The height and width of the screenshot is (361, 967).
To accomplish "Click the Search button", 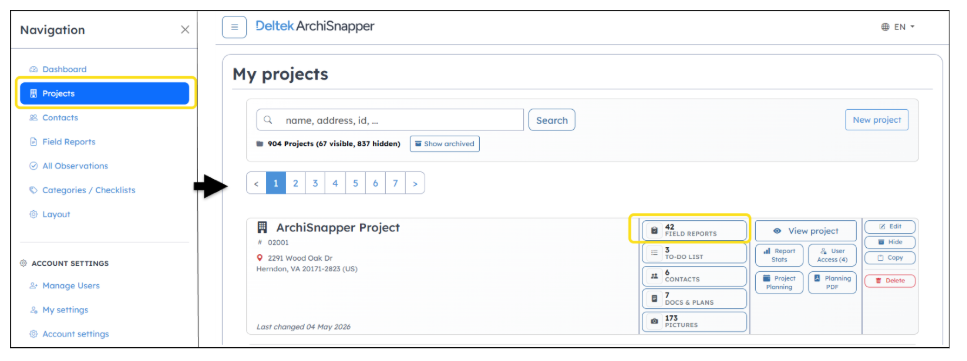I will 551,120.
